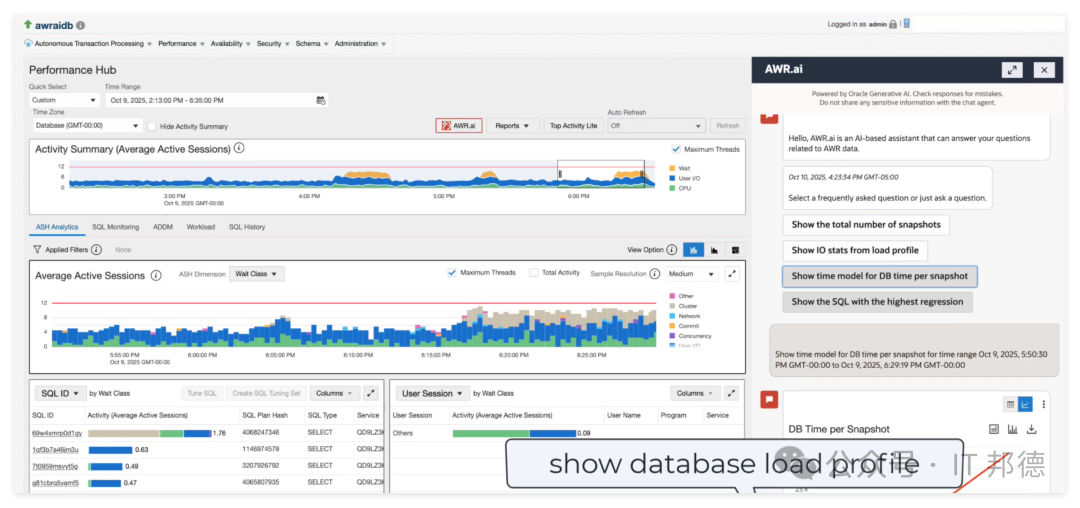
Task: Click the Applied Filters info icon
Action: pos(96,250)
